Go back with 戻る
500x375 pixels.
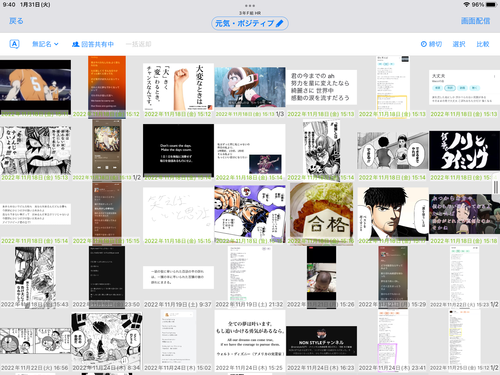point(16,21)
